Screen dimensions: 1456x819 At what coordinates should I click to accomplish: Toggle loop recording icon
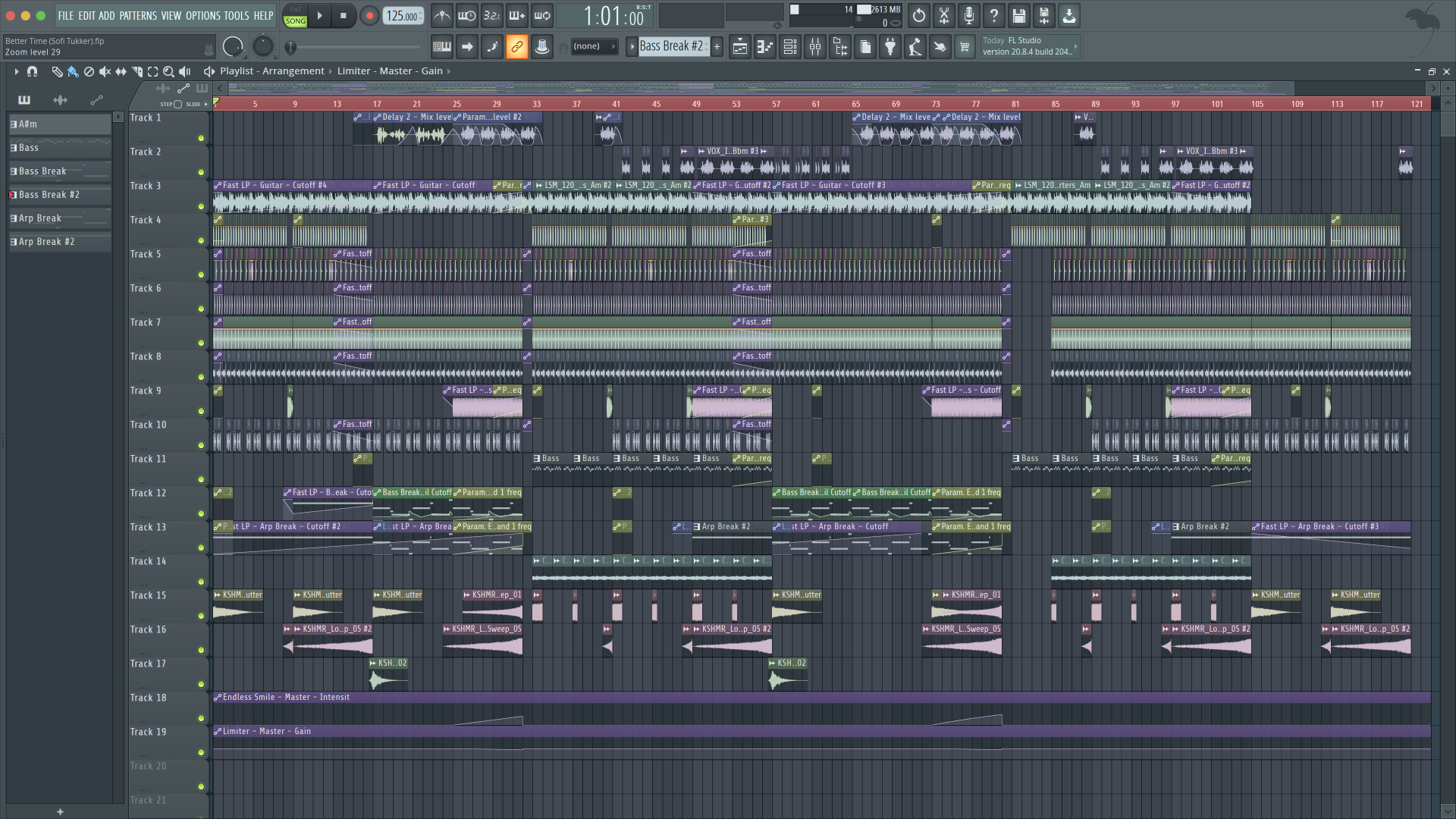[542, 15]
